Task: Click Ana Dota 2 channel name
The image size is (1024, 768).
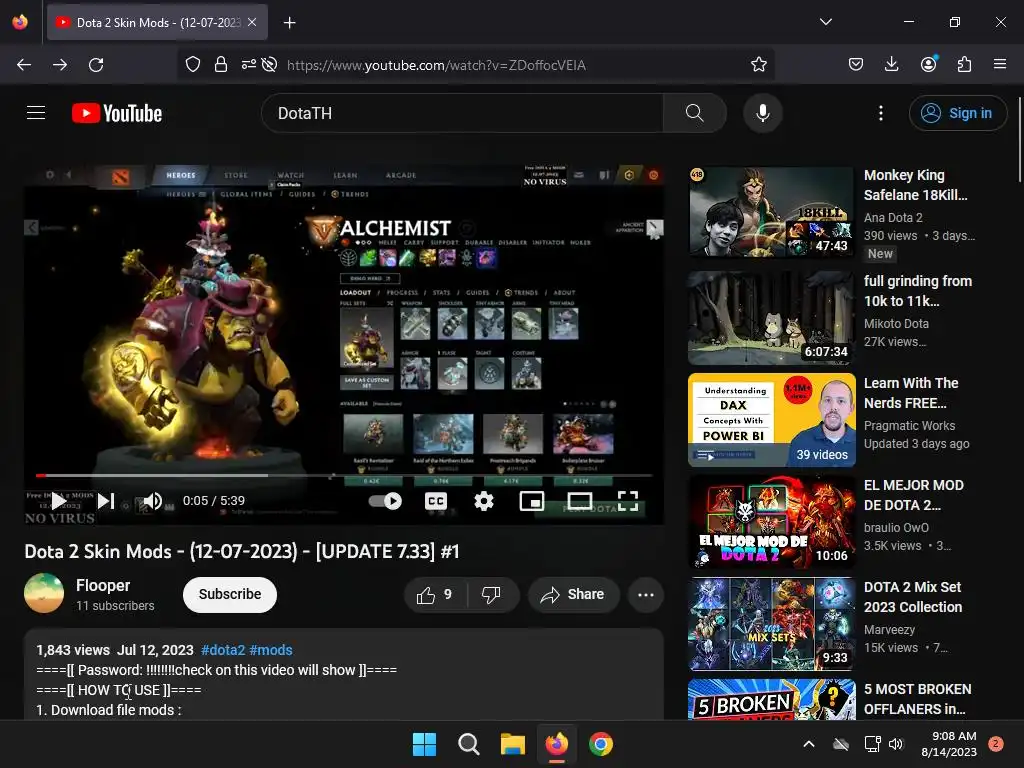Action: point(893,217)
